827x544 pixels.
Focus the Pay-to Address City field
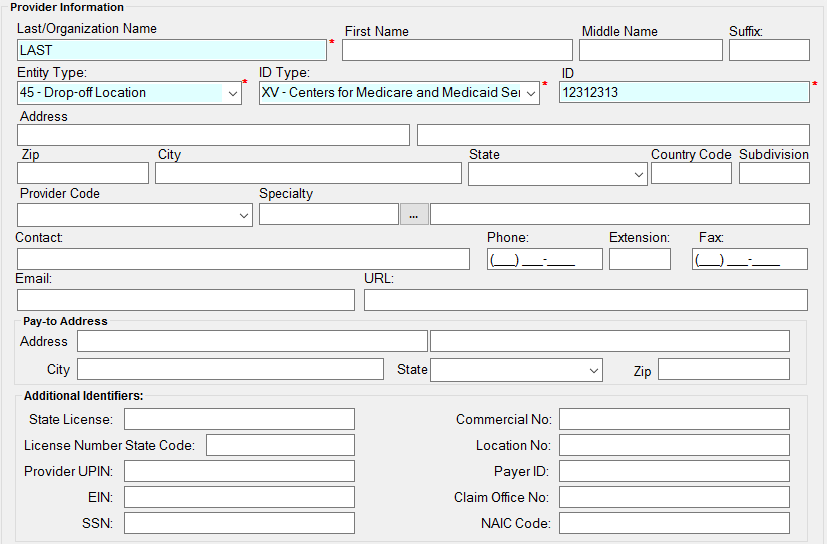point(230,369)
